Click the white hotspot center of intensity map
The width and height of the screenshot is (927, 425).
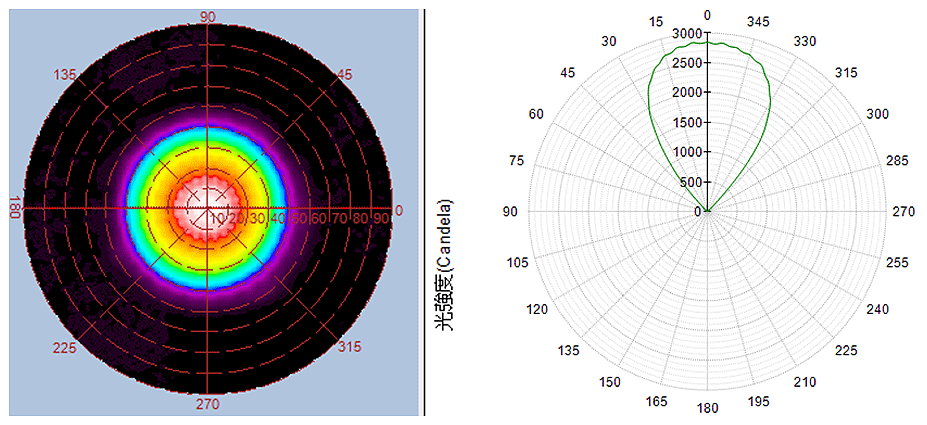pos(208,209)
